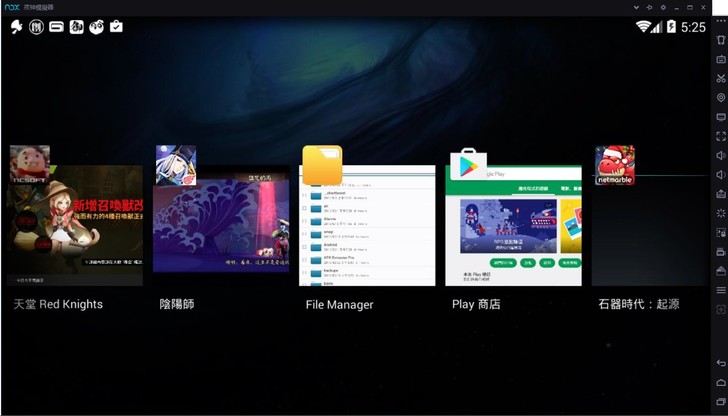This screenshot has height=416, width=728.
Task: Click the 陰陽師 character app icon
Action: click(x=176, y=165)
